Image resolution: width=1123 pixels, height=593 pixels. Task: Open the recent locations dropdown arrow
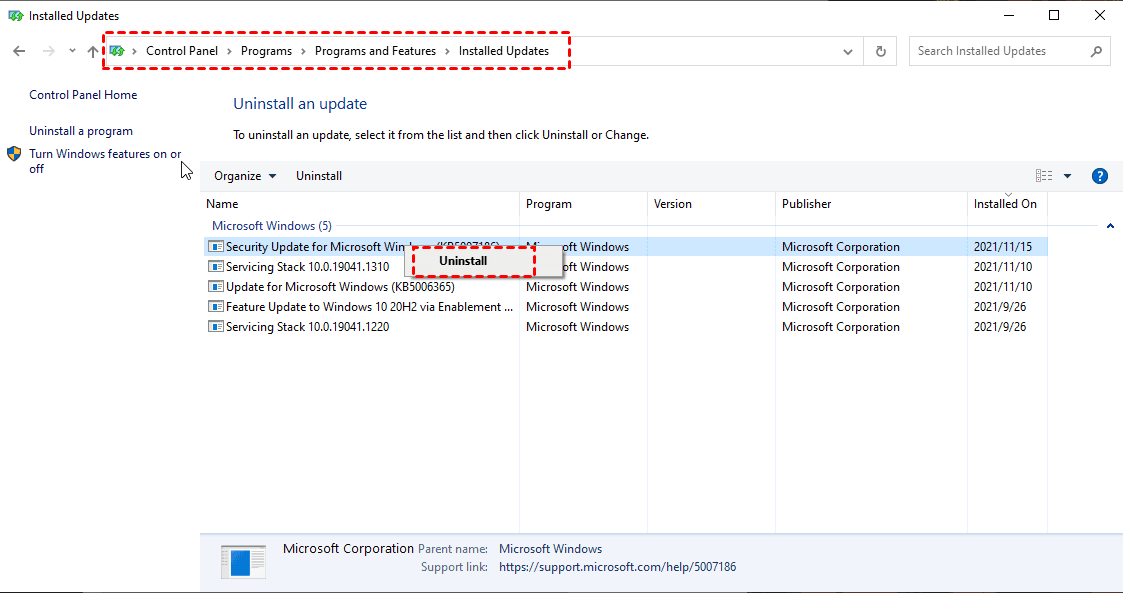(72, 51)
